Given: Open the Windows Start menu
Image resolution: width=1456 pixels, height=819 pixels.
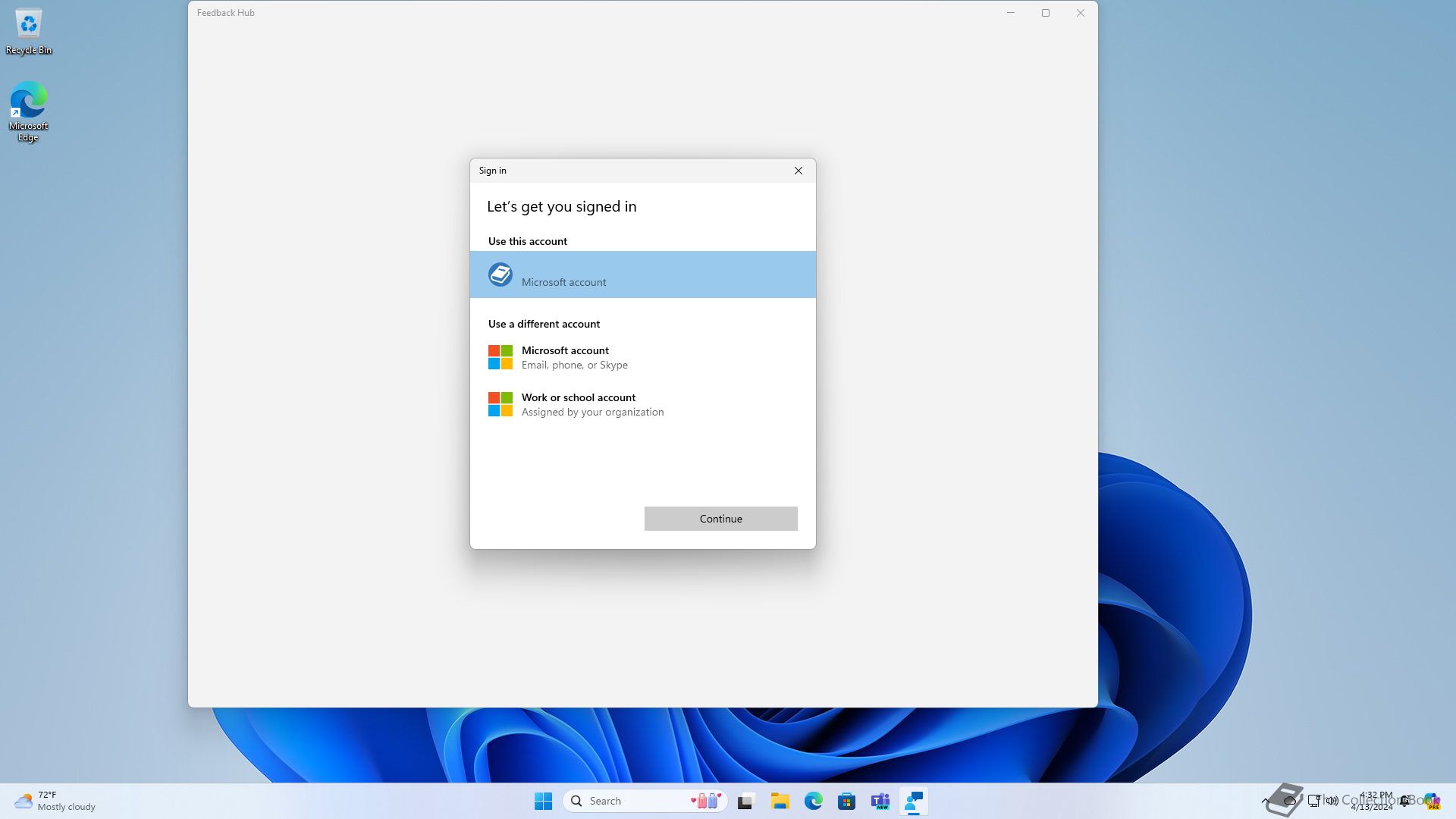Looking at the screenshot, I should point(543,801).
